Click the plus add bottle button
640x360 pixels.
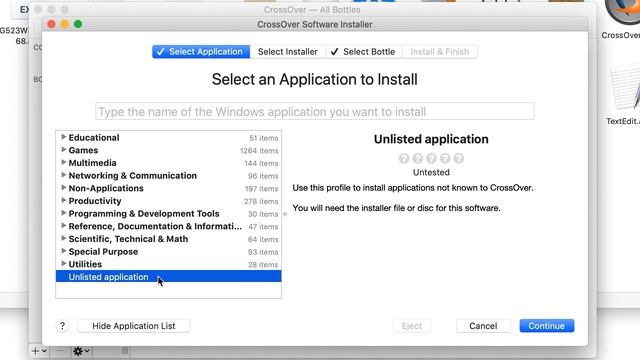(x=39, y=351)
